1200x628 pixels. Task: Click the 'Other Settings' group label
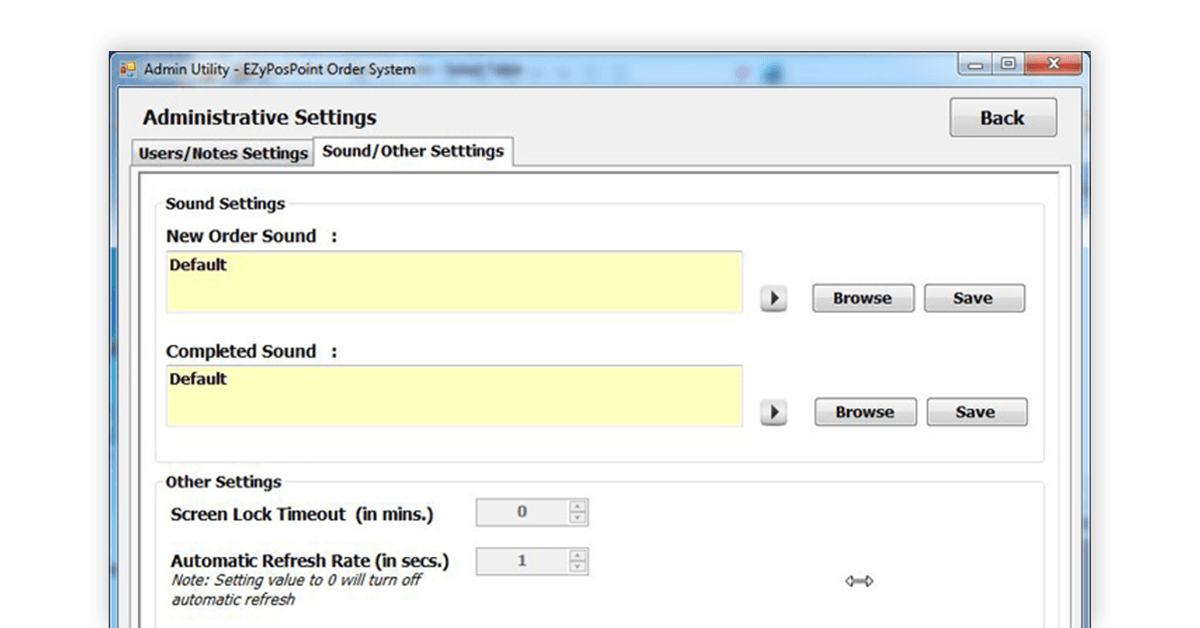pyautogui.click(x=224, y=482)
